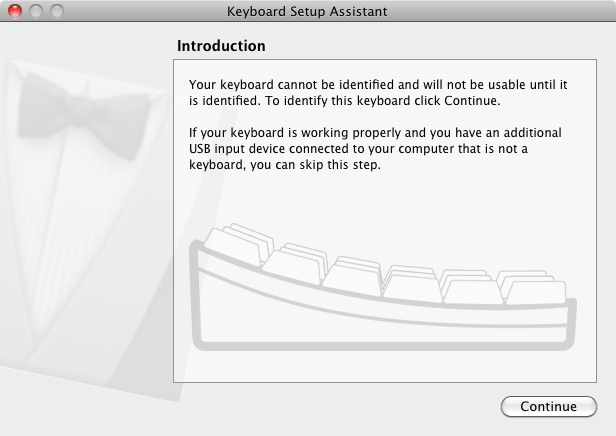Viewport: 616px width, 436px height.
Task: Click the Continue button
Action: 548,407
